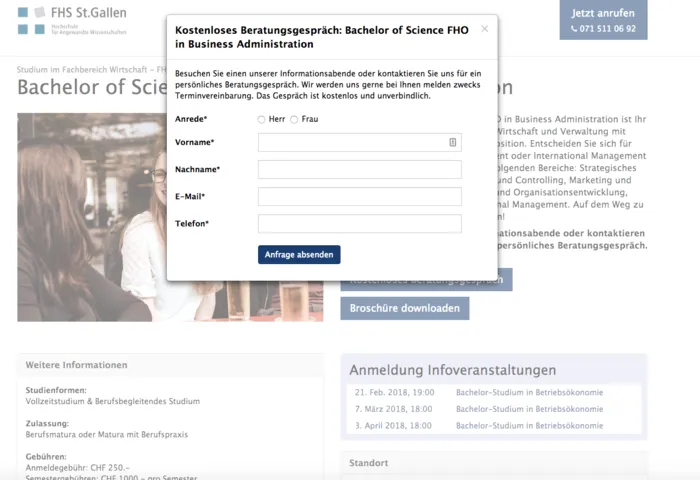This screenshot has width=700, height=480.
Task: Click Broschüre downloaden button
Action: click(x=404, y=309)
